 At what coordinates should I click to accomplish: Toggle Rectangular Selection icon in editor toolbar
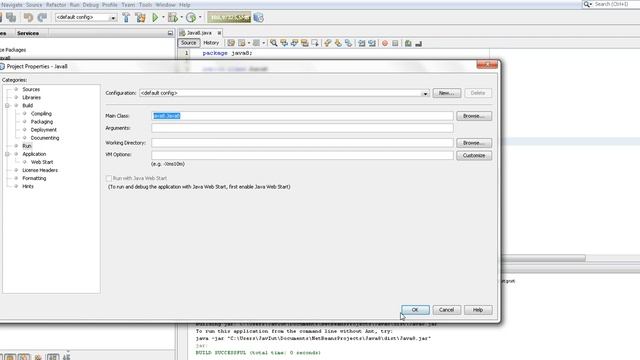(x=315, y=43)
